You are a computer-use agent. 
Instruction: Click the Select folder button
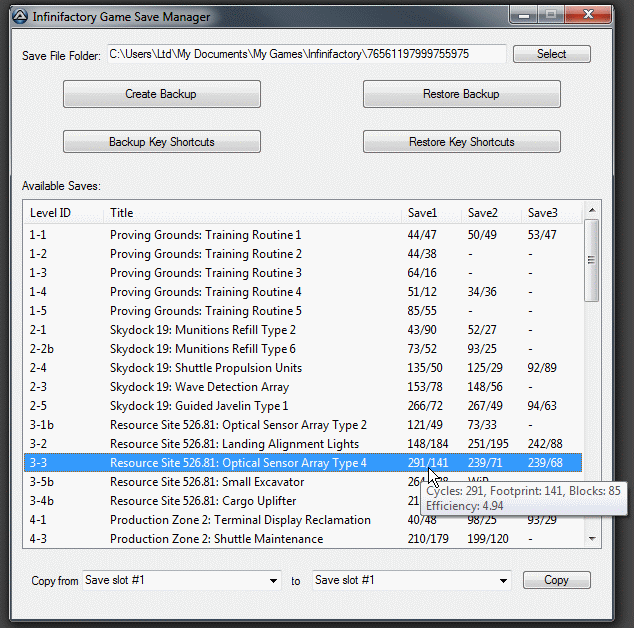pyautogui.click(x=552, y=54)
